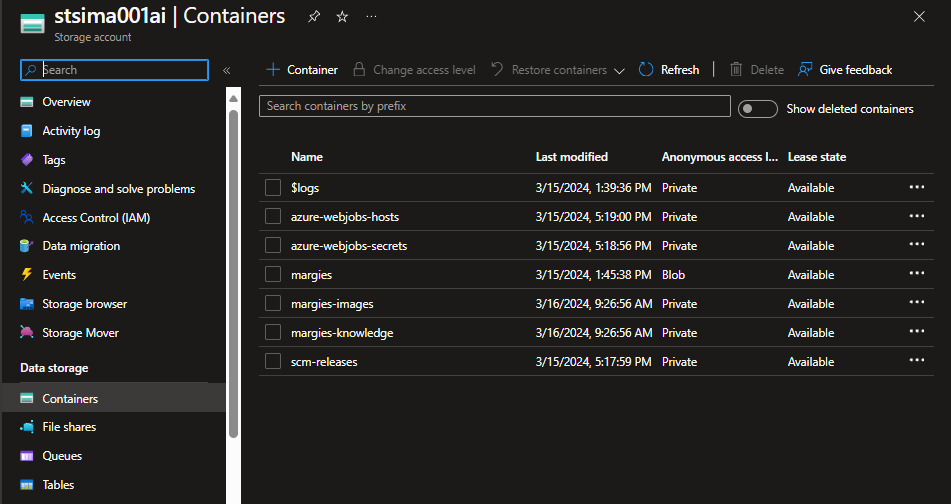Click Change access level button
Viewport: 951px width, 504px height.
point(414,70)
